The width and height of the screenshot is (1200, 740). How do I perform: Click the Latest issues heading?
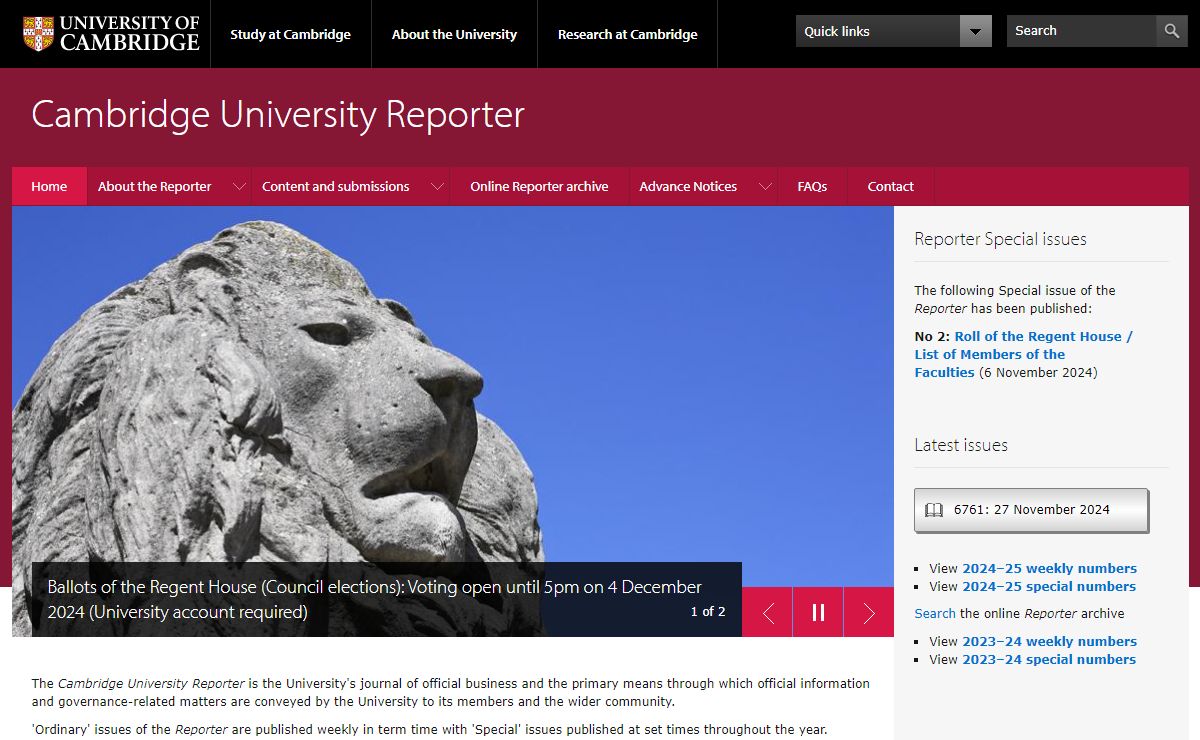pos(961,445)
